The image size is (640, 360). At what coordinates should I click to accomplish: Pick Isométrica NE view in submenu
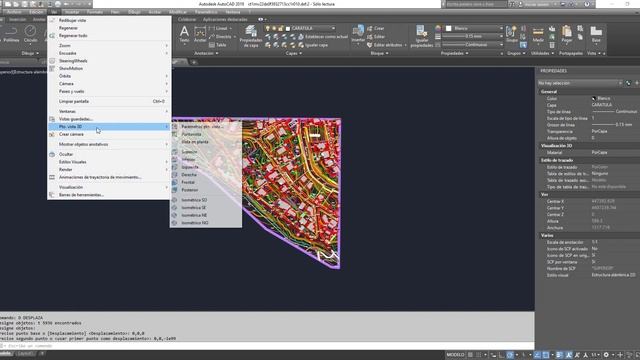pyautogui.click(x=206, y=215)
